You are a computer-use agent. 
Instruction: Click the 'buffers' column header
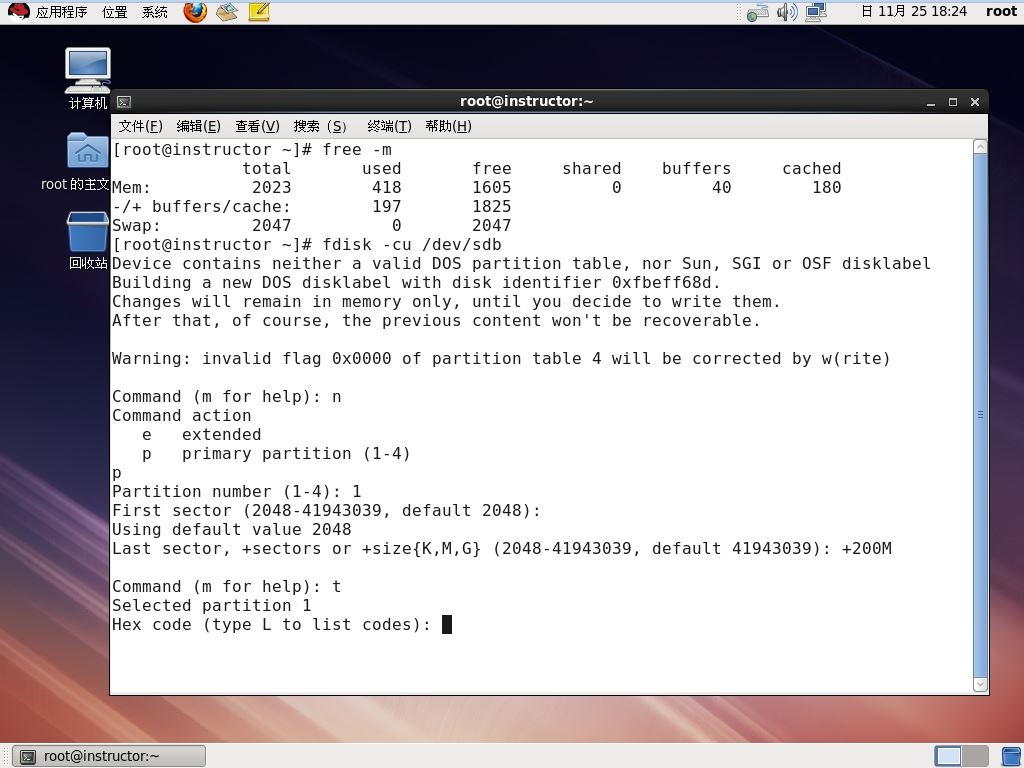point(697,168)
